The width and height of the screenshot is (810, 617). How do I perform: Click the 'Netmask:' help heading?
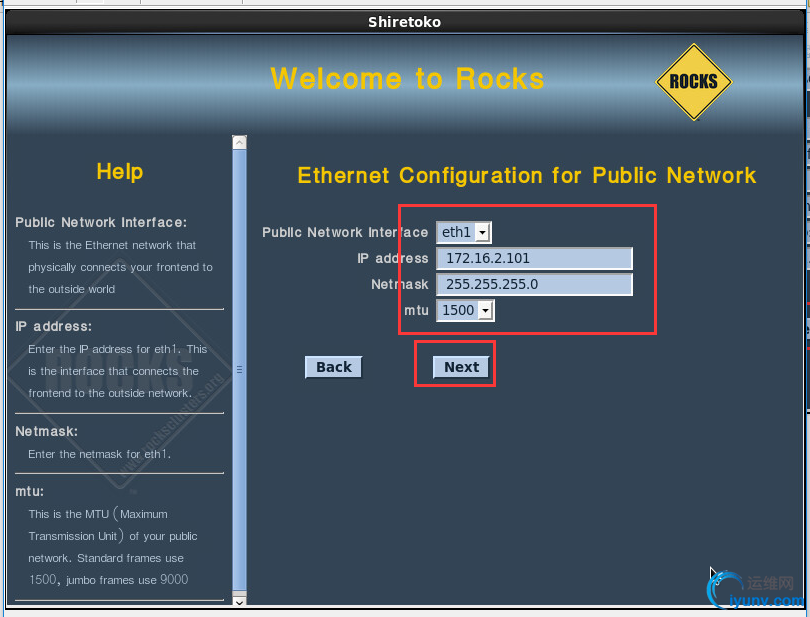[46, 431]
